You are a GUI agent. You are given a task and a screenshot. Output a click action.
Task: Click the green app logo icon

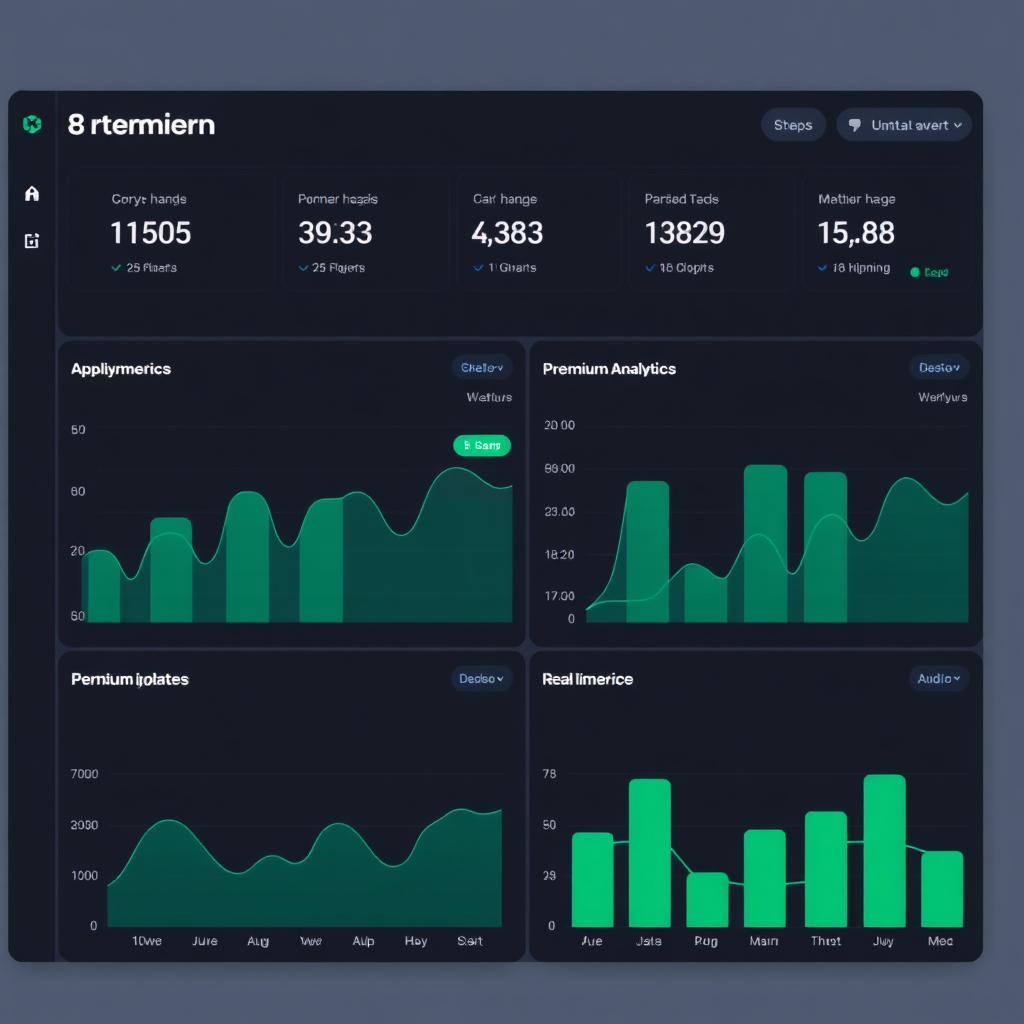coord(32,124)
